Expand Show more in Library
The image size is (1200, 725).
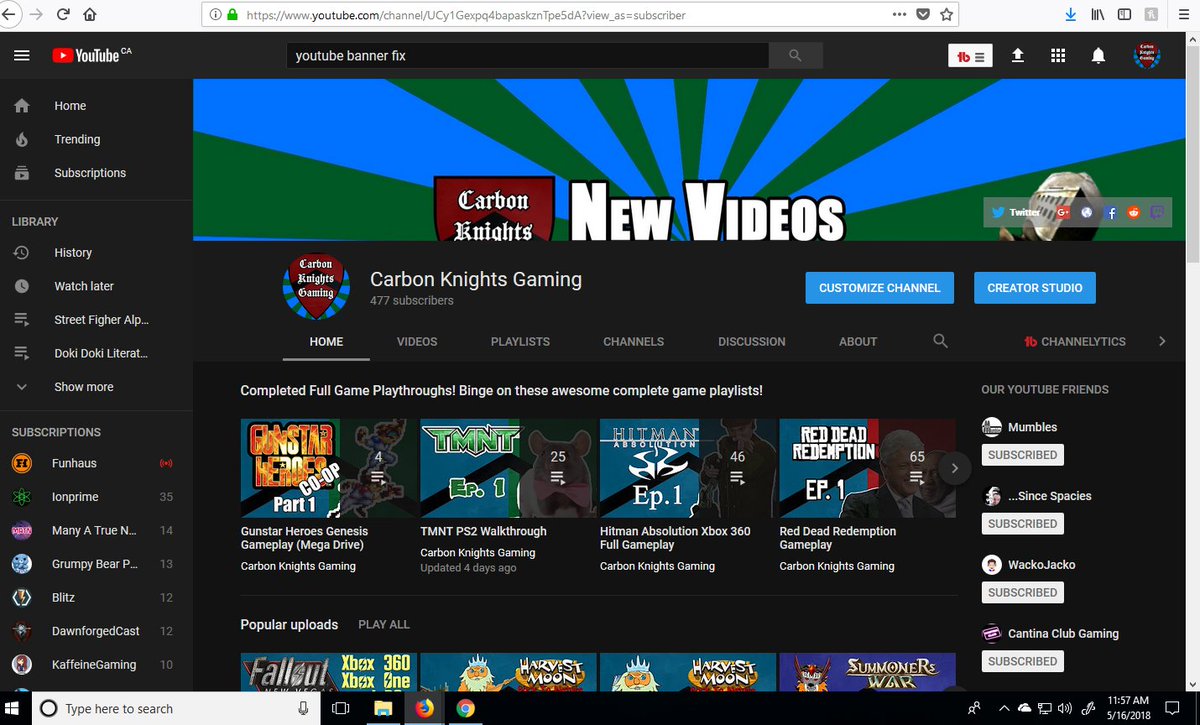(x=84, y=387)
